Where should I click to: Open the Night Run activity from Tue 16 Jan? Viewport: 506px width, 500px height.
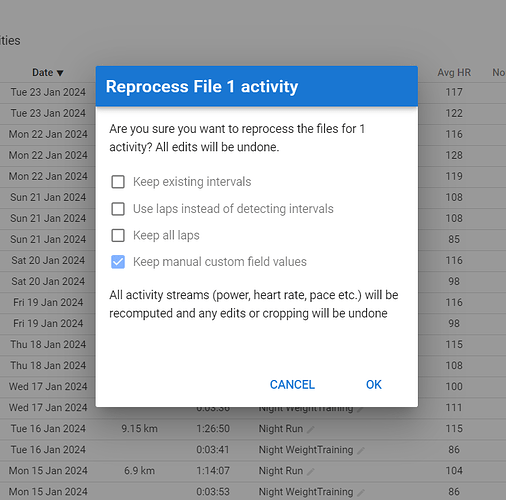[x=281, y=429]
